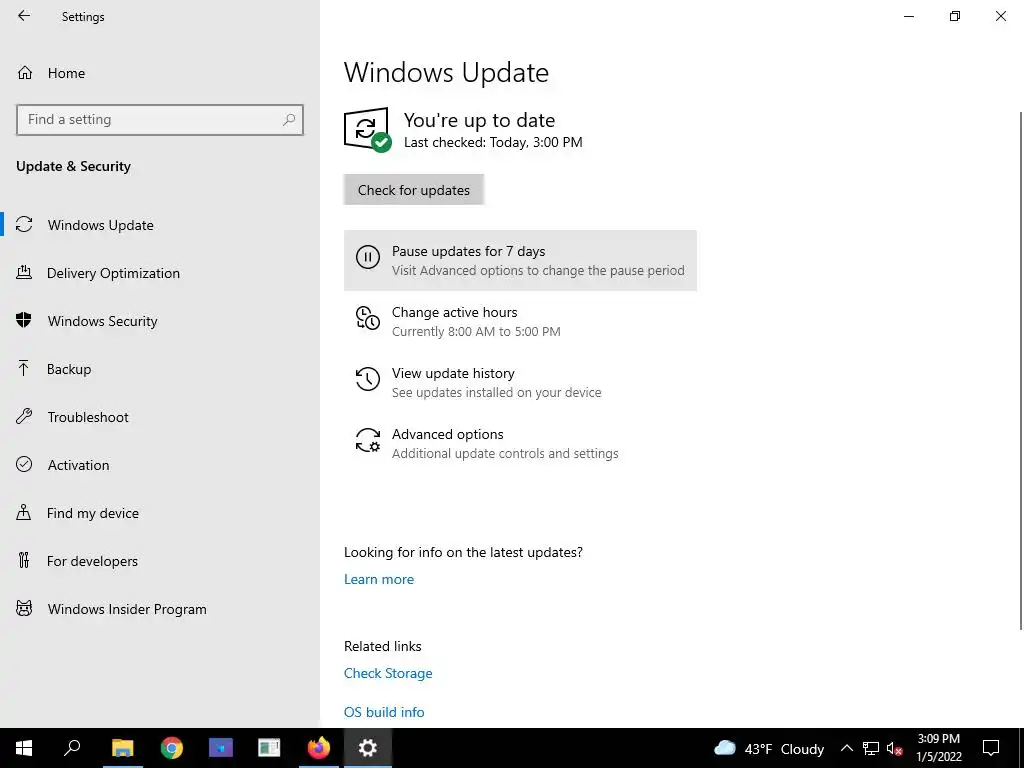Click the Find a setting field
1024x768 pixels.
click(x=160, y=120)
